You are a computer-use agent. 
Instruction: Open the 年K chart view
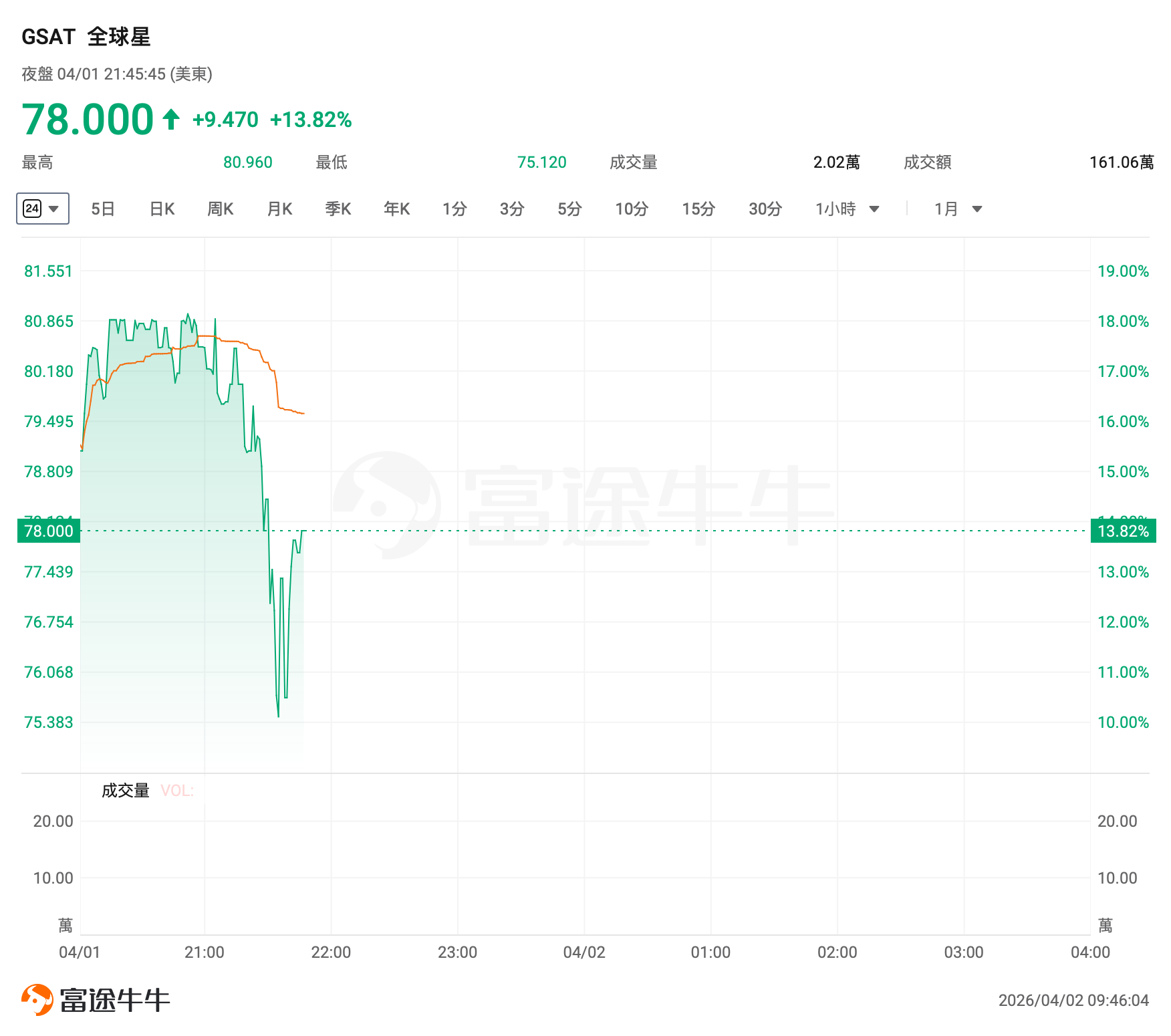[x=396, y=209]
